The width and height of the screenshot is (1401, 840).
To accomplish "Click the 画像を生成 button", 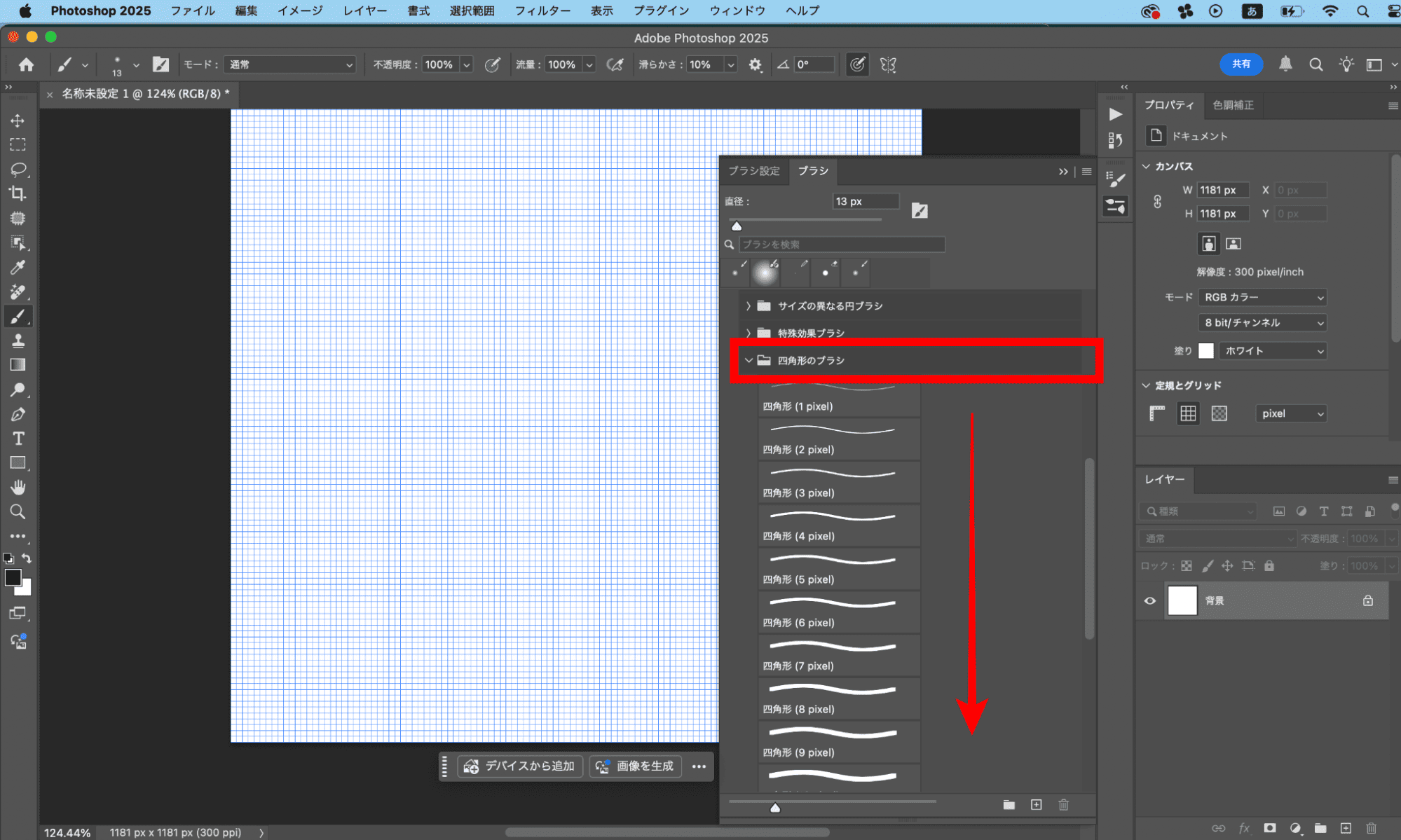I will 635,766.
